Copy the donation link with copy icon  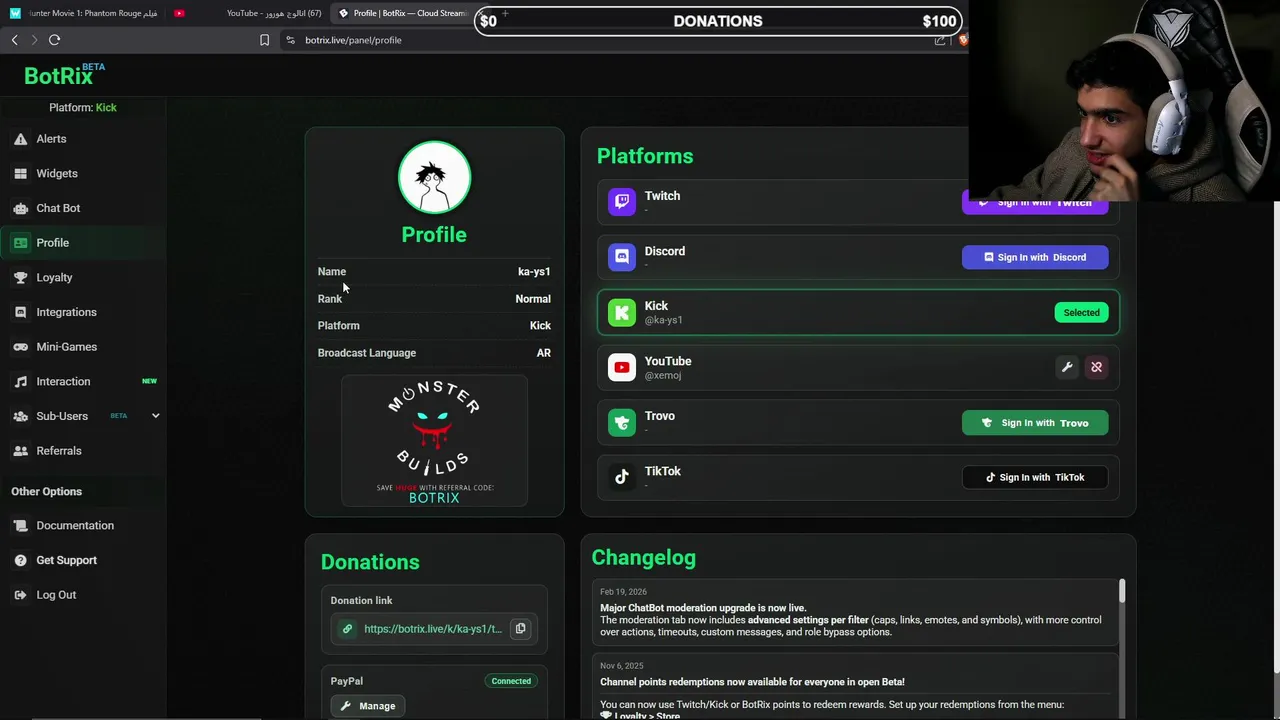click(x=520, y=628)
